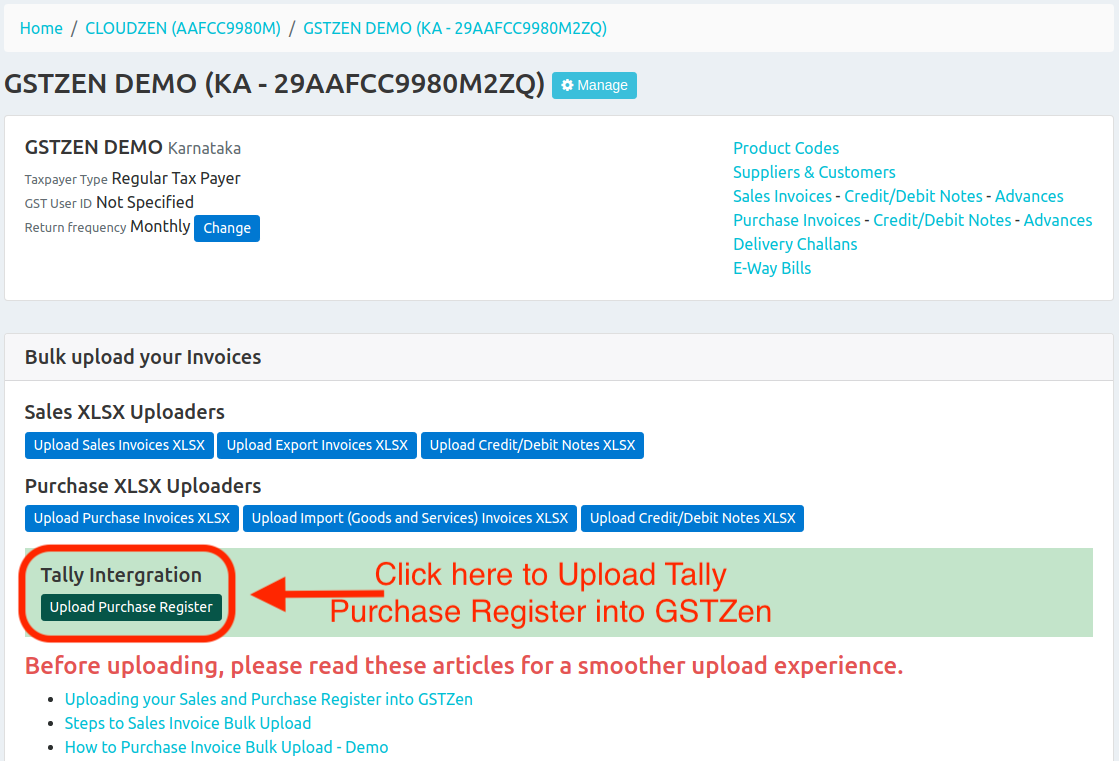Click the 'Sales XLSX Uploaders' heading
1119x761 pixels.
point(125,412)
